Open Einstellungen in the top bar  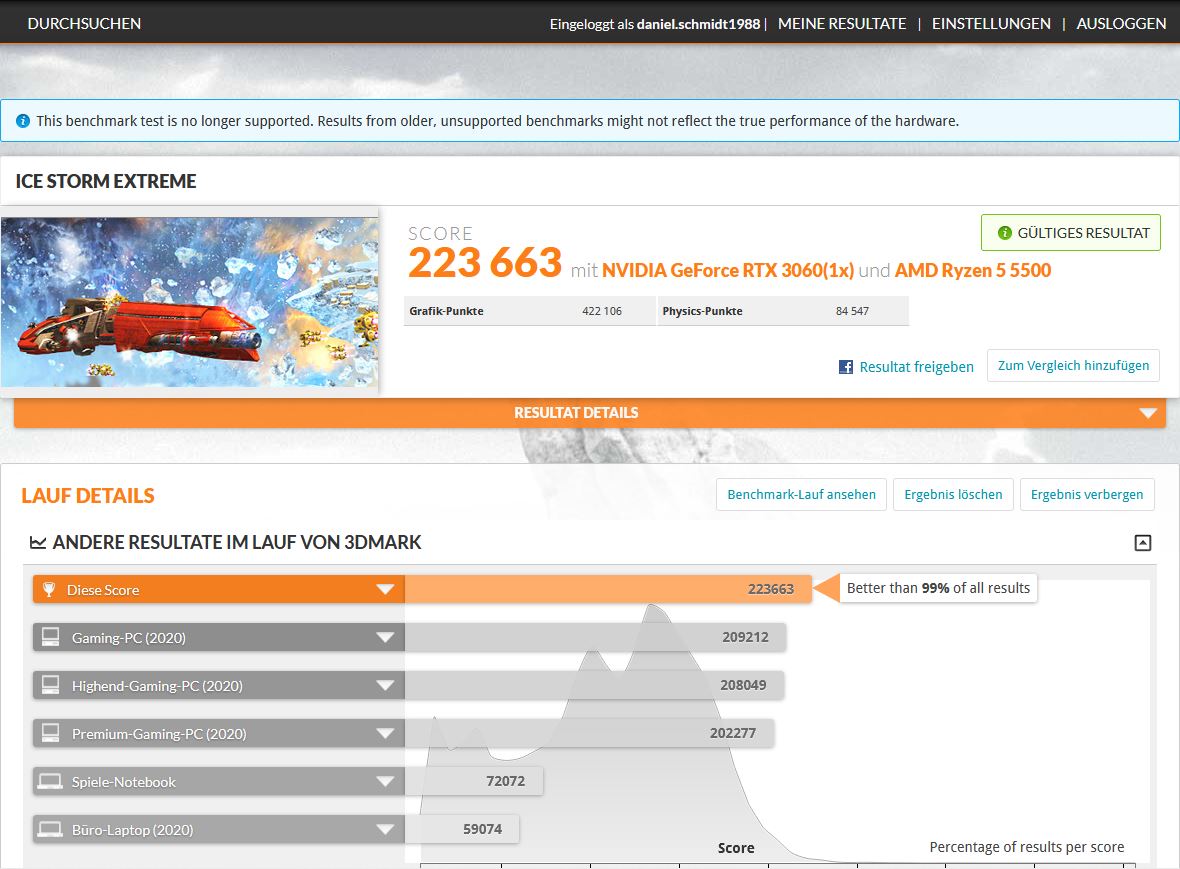991,23
